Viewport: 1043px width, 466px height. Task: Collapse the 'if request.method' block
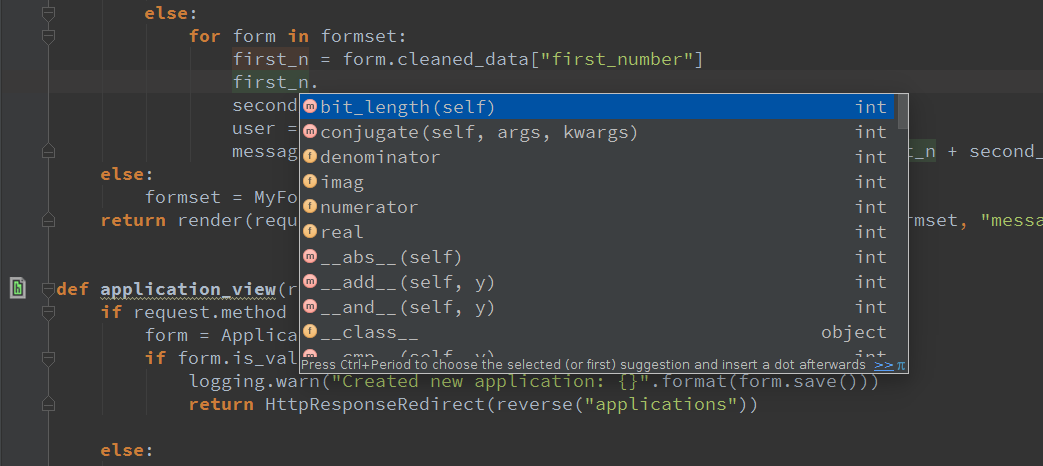point(49,312)
